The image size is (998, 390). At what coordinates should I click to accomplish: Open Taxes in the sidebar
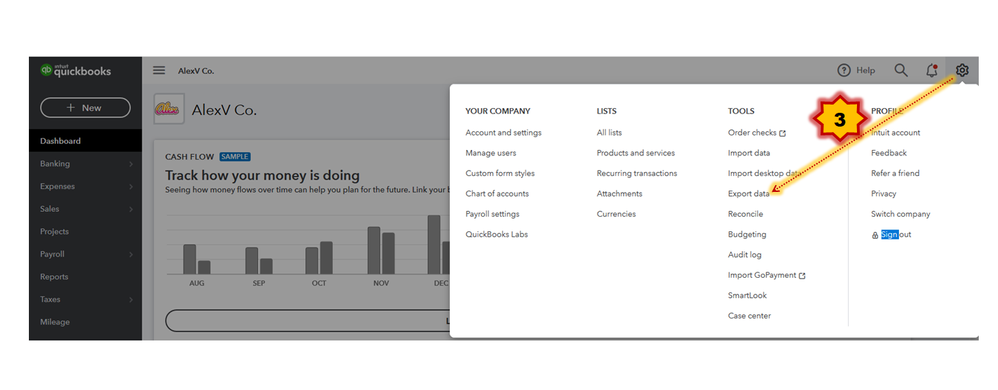click(50, 299)
